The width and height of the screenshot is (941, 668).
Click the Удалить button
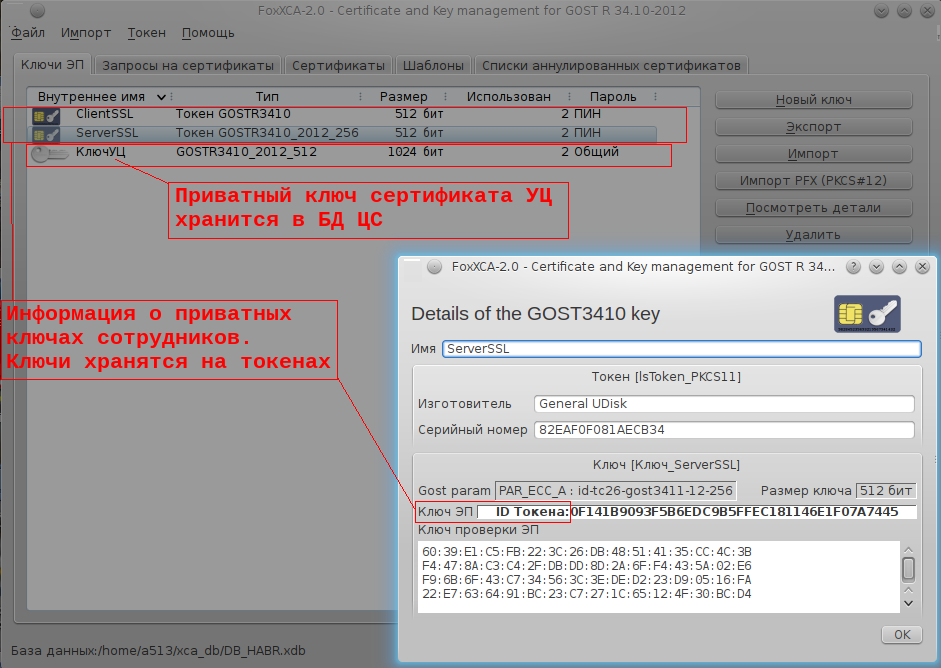(x=814, y=235)
